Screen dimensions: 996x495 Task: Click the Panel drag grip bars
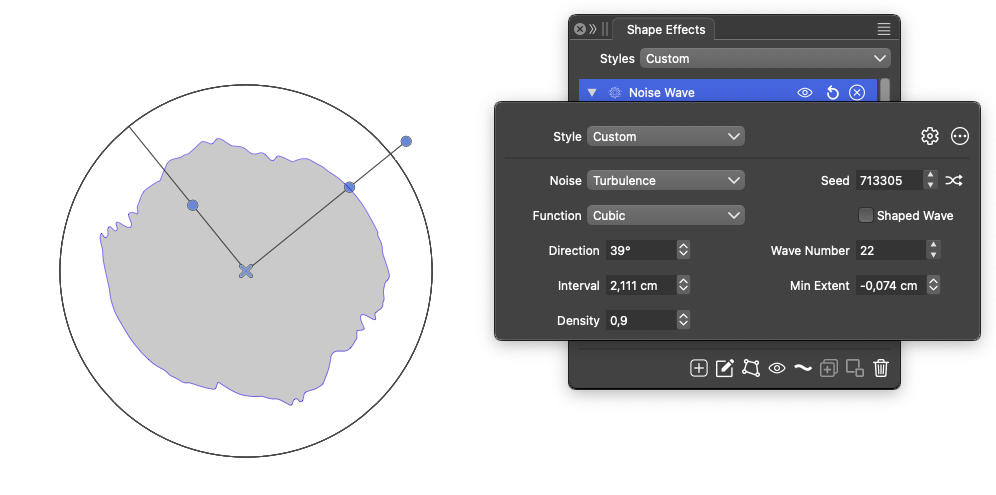click(x=605, y=29)
